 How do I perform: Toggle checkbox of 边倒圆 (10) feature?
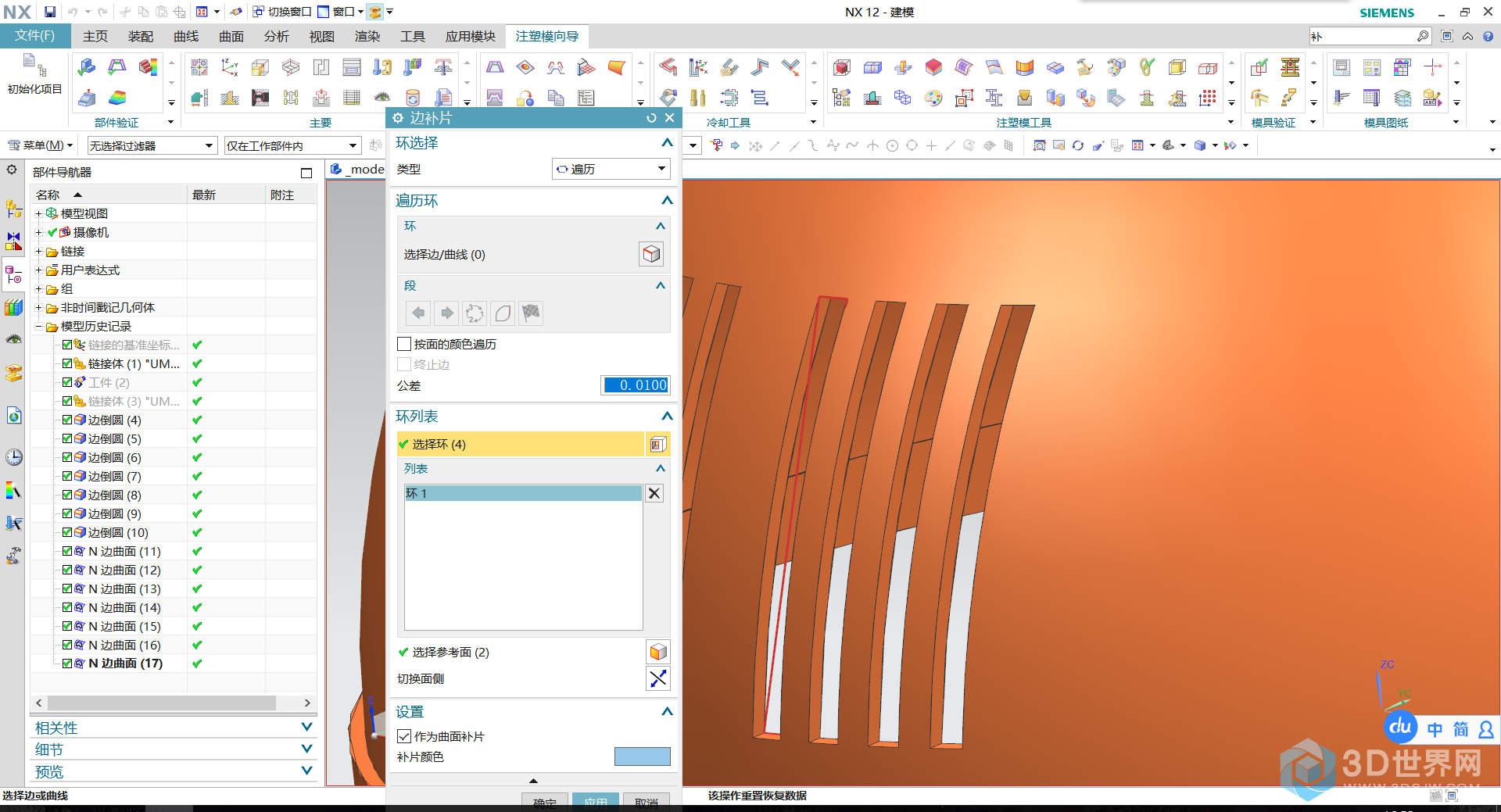pos(67,532)
